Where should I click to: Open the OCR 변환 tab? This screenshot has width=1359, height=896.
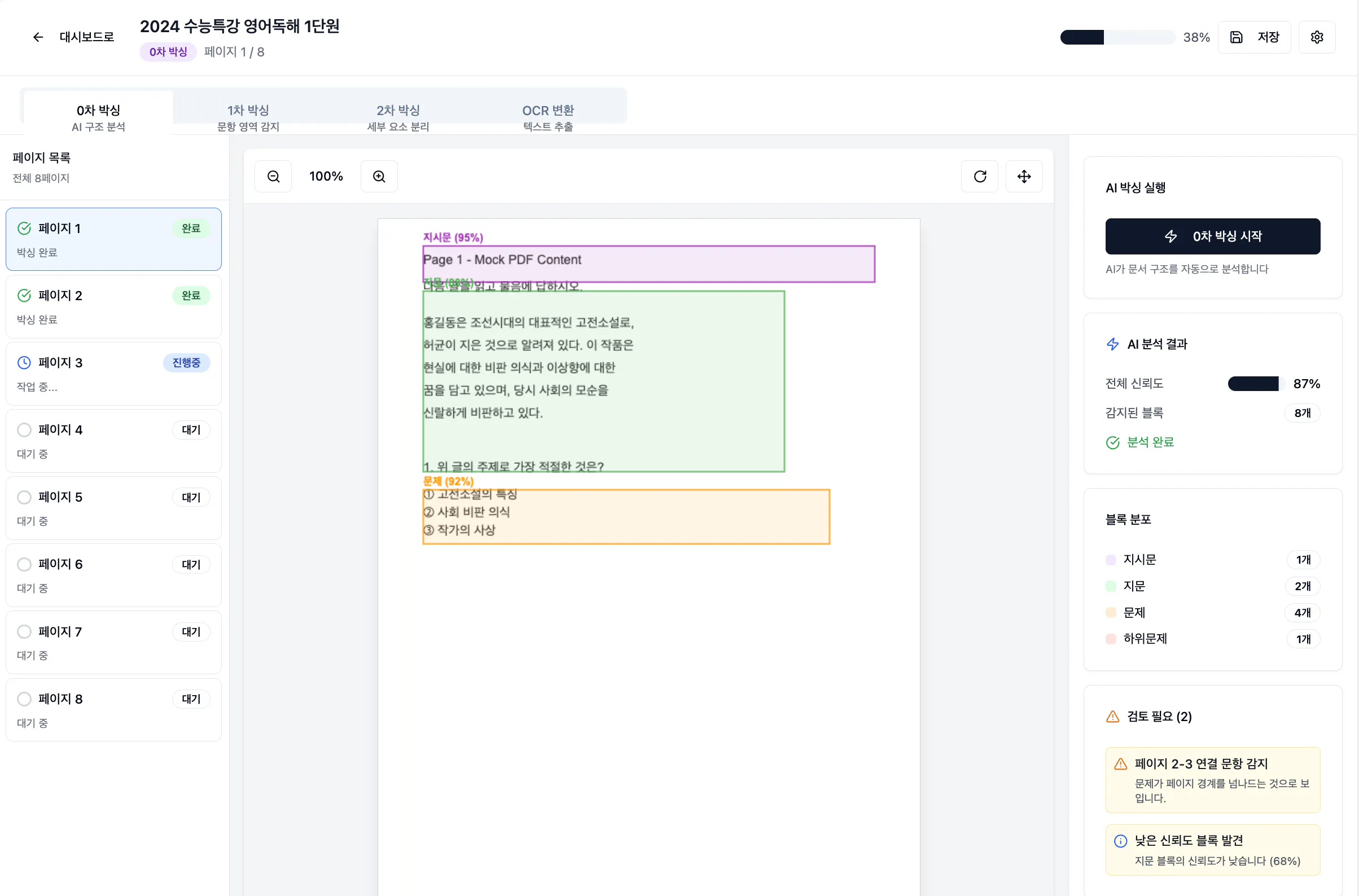(x=547, y=117)
